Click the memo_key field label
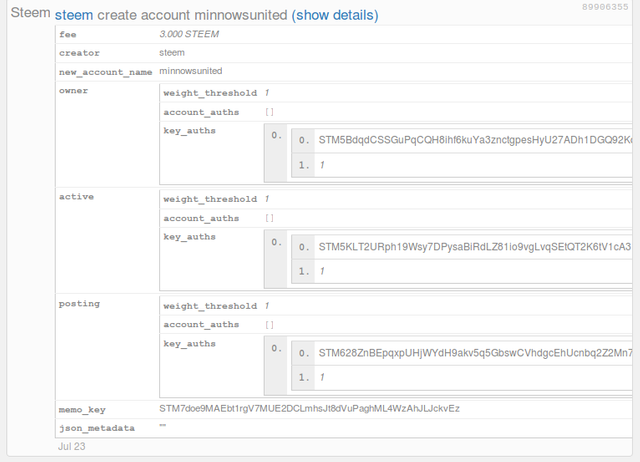Screen dimensions: 640x462 [82, 410]
